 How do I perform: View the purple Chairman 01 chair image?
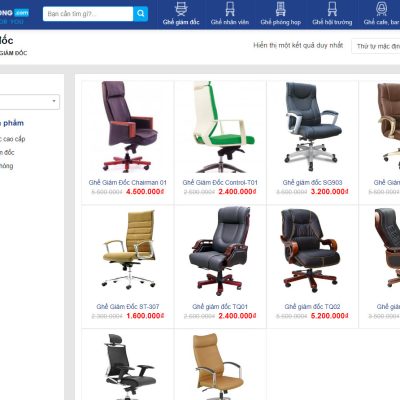click(129, 127)
